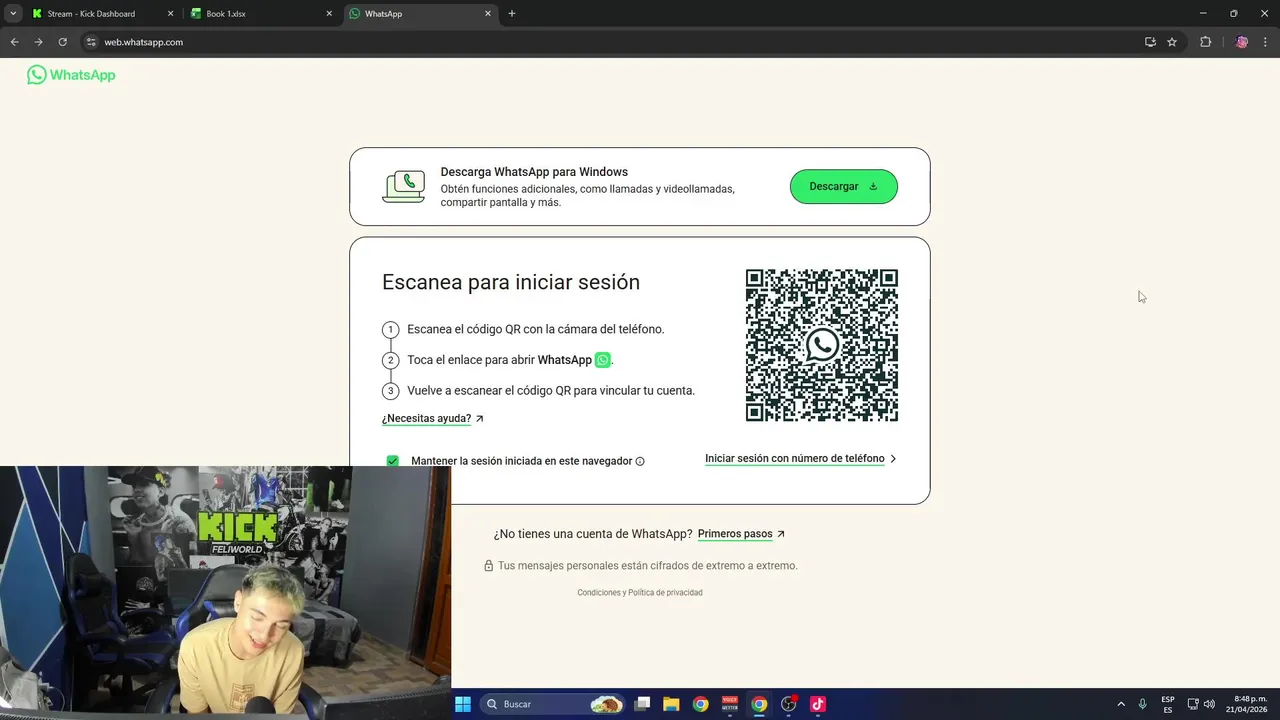Click the 'Escanea para iniciar sesión' heading
The width and height of the screenshot is (1280, 720).
511,282
